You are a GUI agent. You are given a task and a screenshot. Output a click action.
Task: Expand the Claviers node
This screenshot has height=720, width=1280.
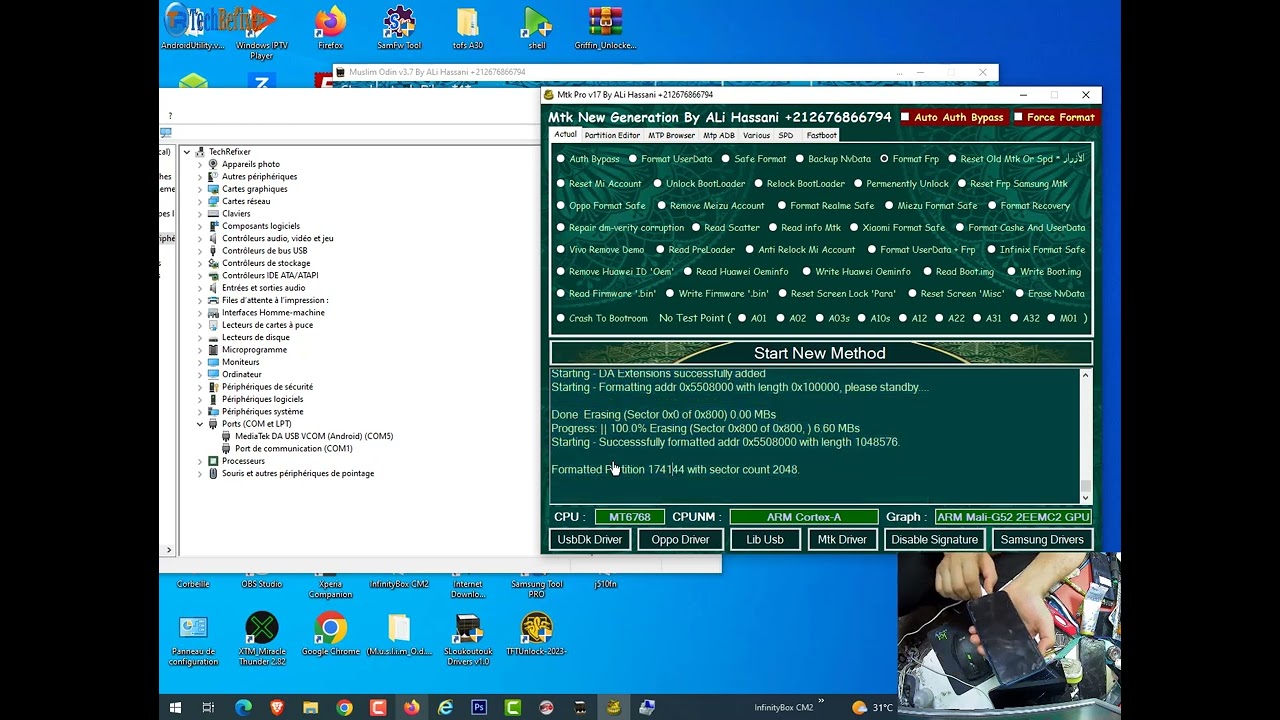(200, 214)
